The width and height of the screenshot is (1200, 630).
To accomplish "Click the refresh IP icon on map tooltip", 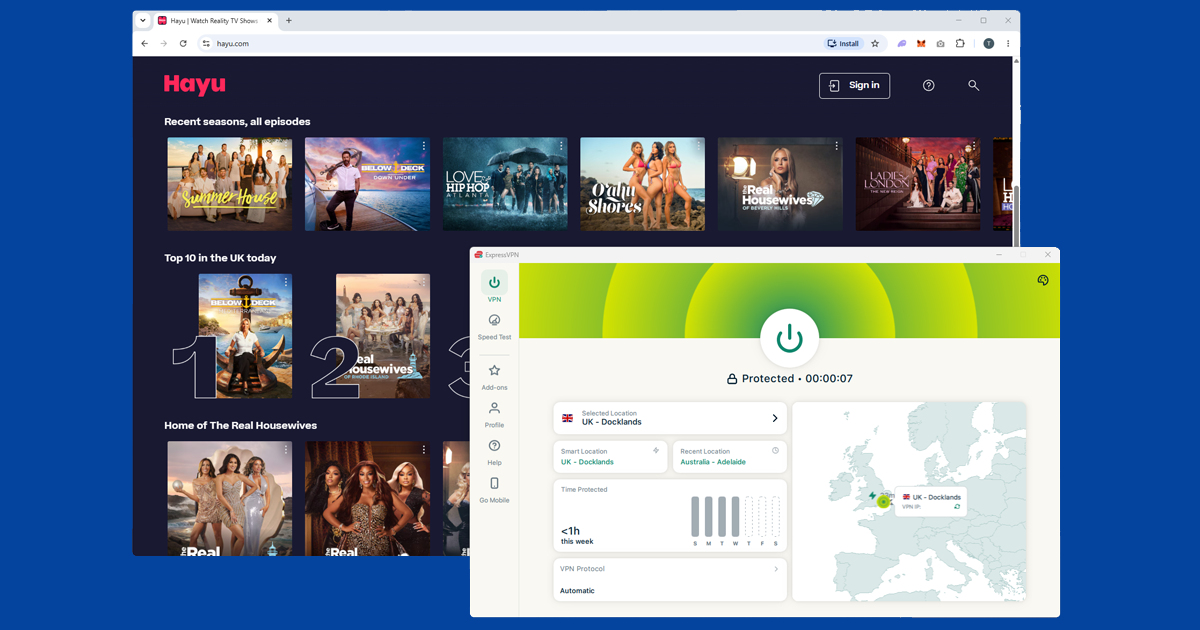I will pos(957,507).
